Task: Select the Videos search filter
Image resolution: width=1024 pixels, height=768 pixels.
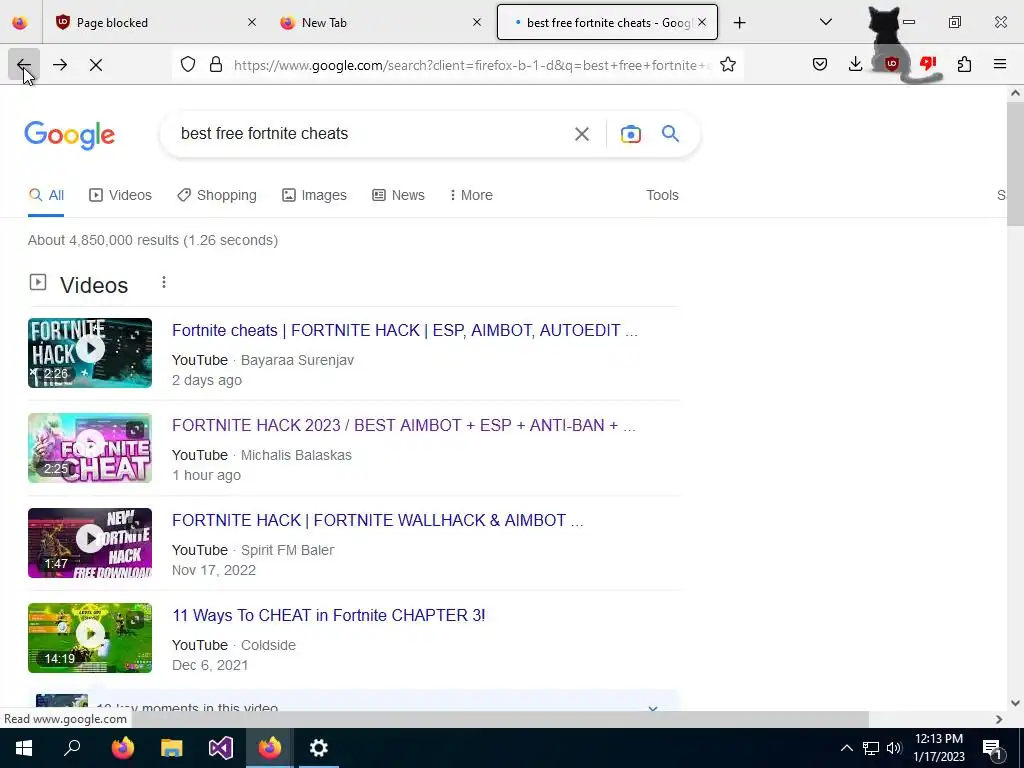Action: 120,195
